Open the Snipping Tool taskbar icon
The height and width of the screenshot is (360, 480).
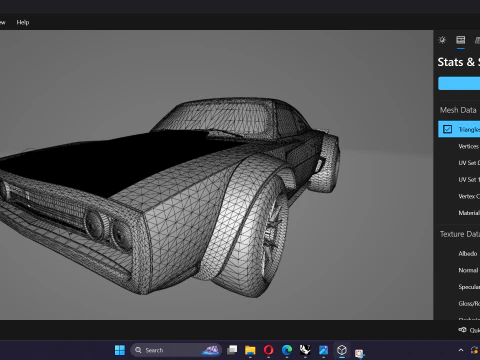359,353
